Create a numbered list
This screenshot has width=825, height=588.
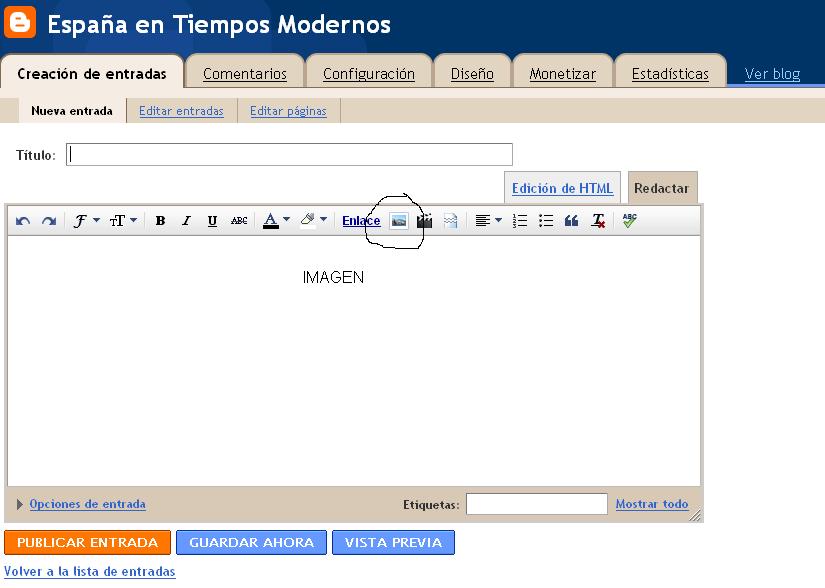520,221
